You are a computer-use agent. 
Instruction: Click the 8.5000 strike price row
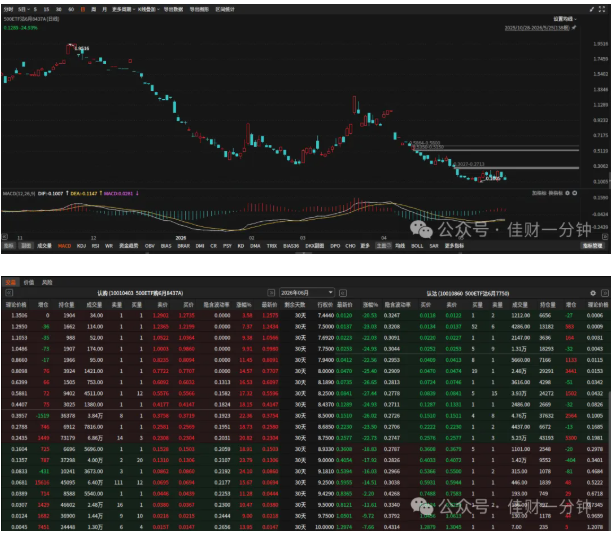tap(305, 416)
